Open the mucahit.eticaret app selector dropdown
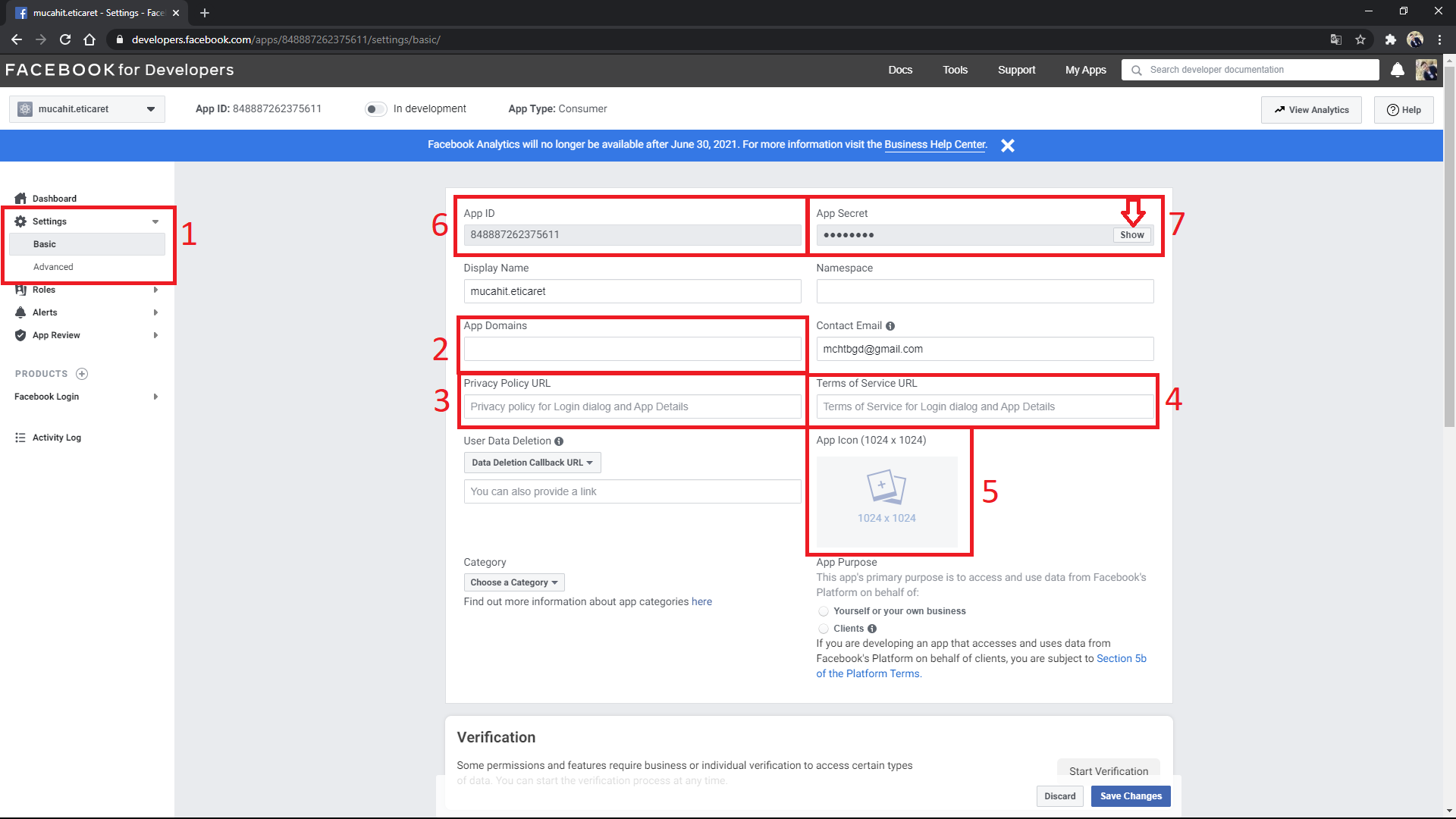Viewport: 1456px width, 819px height. (x=87, y=109)
